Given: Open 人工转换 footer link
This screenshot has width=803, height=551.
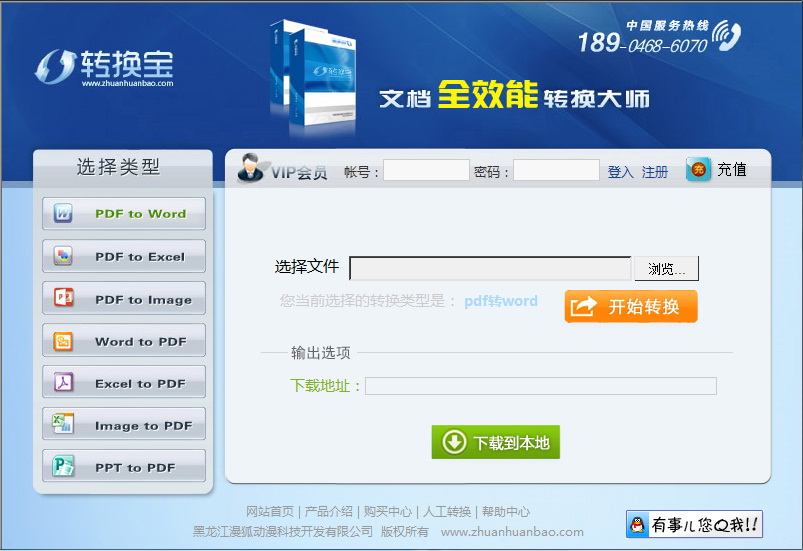Looking at the screenshot, I should pos(447,512).
